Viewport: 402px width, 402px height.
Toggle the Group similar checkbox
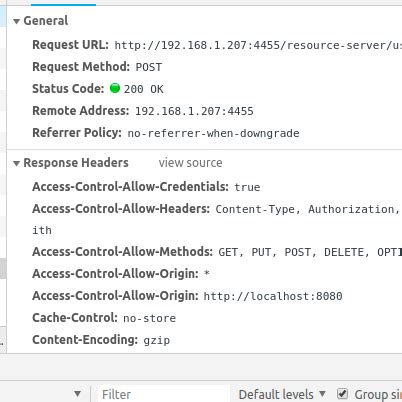pos(342,394)
